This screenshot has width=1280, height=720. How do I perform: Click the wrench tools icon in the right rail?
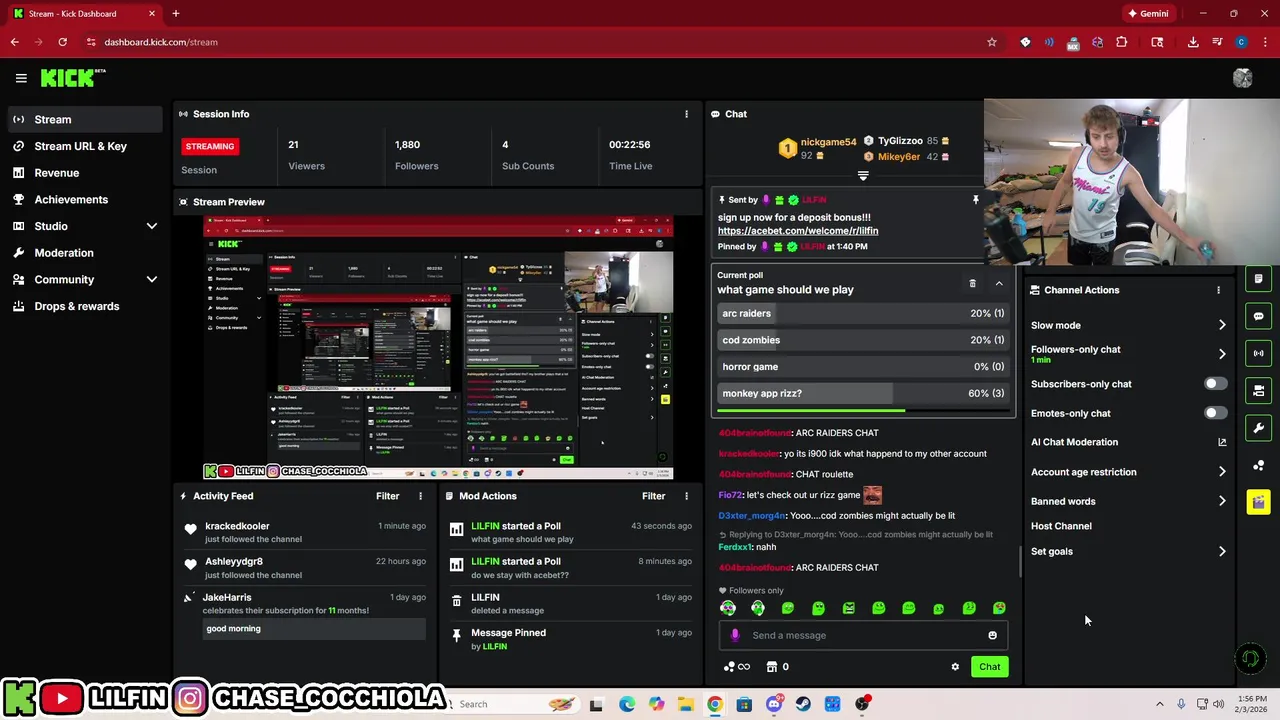coord(1259,428)
